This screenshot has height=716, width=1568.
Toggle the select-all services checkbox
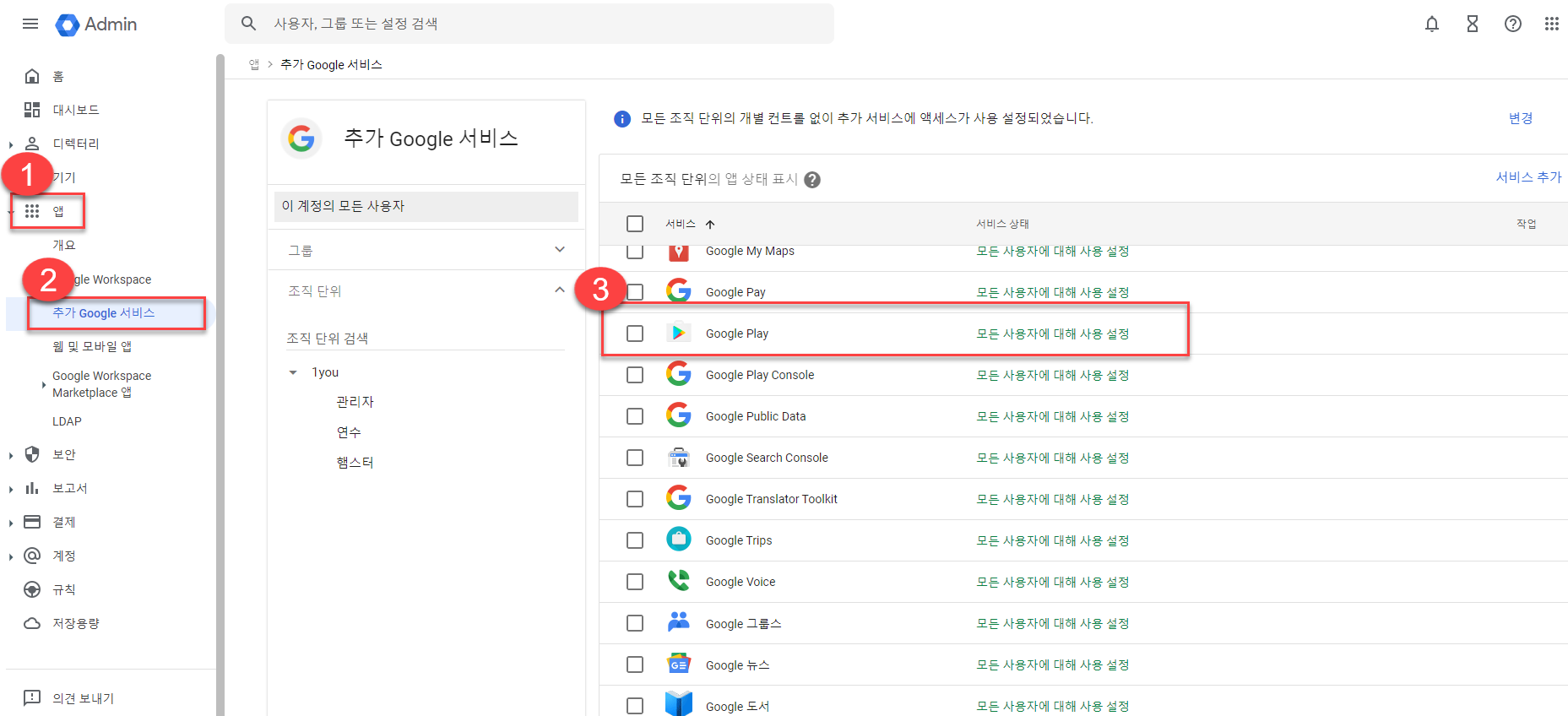click(x=635, y=224)
